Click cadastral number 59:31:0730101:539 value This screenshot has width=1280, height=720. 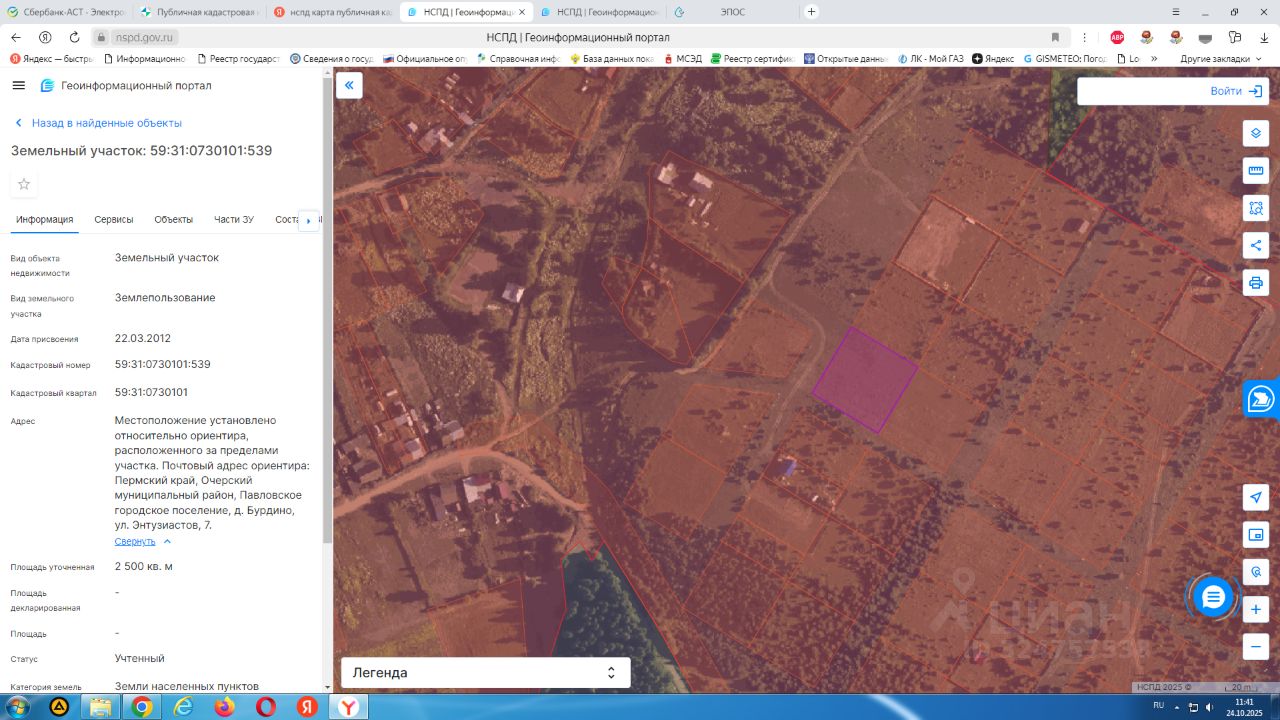coord(163,364)
